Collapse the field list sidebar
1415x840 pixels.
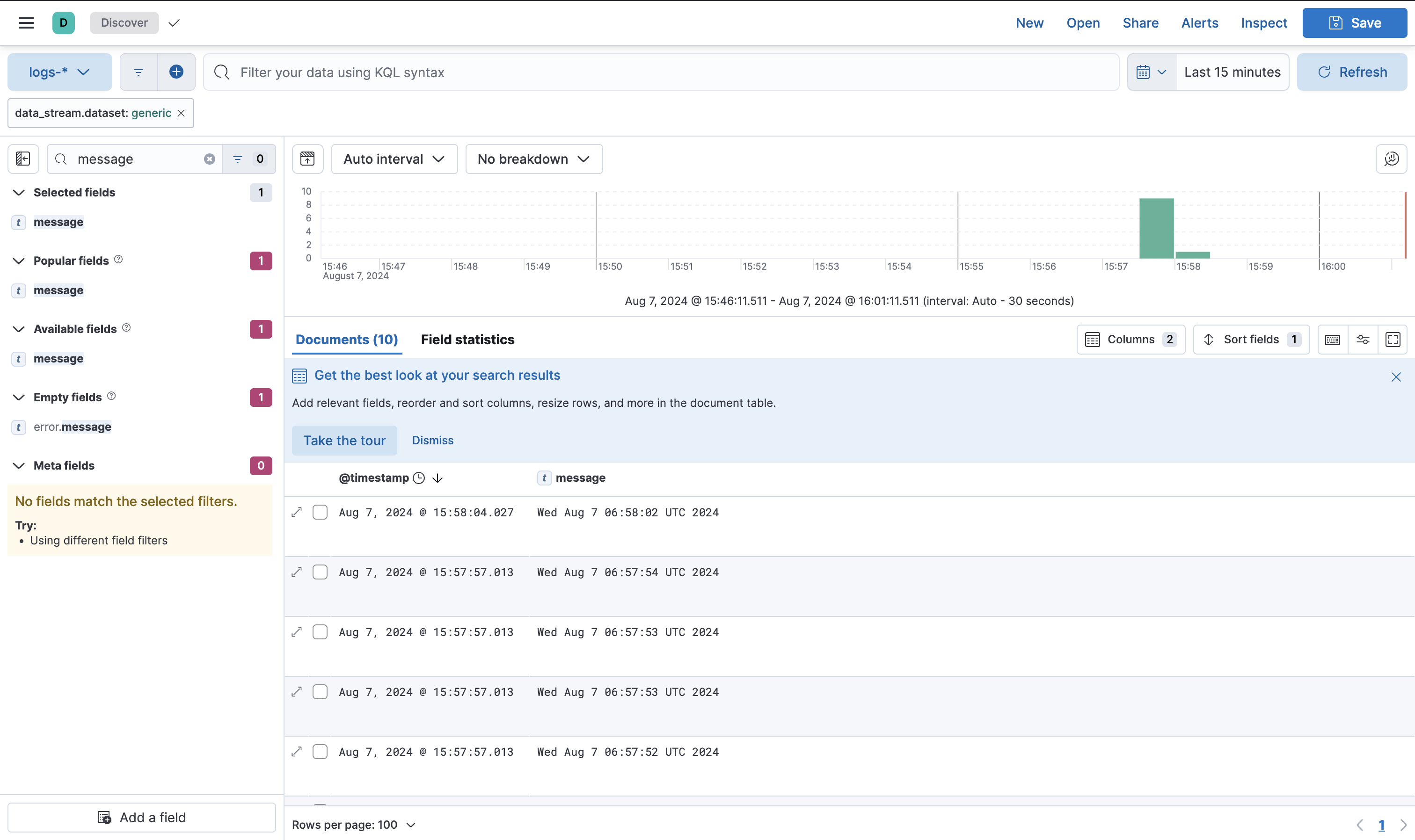click(x=23, y=159)
